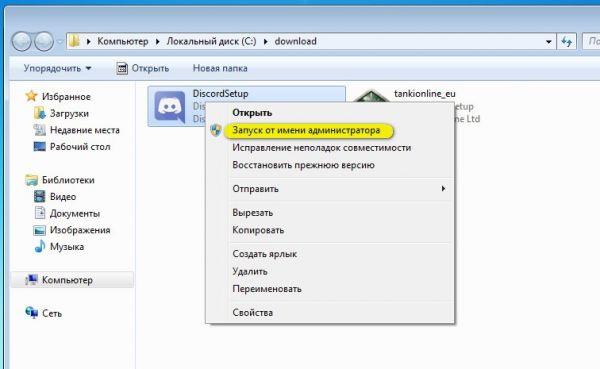Click the Видео film icon

[39, 196]
